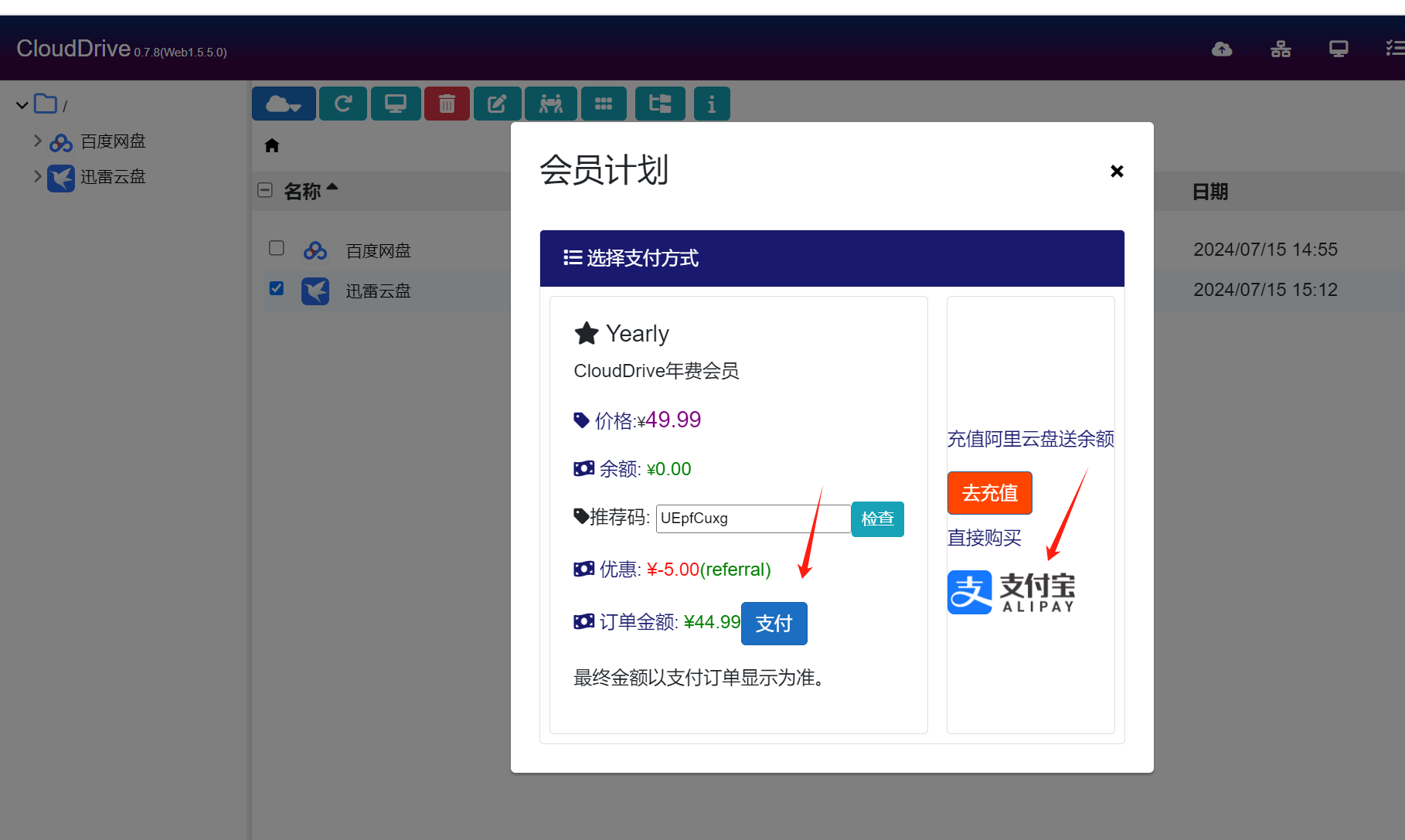Click 充值阿里云盘送余额 link
The height and width of the screenshot is (840, 1405).
coord(1031,439)
